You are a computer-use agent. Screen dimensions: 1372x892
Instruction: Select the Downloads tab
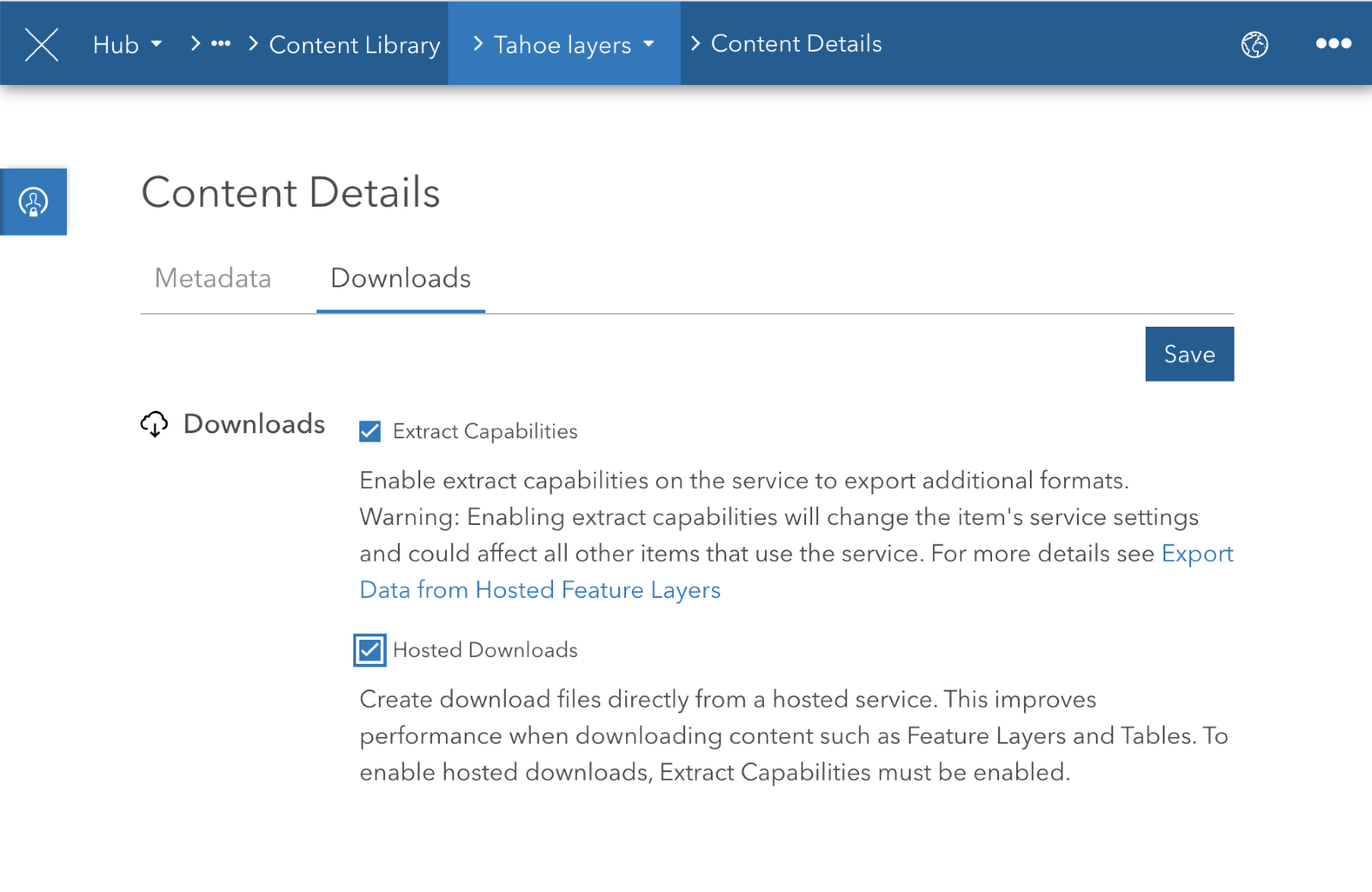(x=400, y=278)
